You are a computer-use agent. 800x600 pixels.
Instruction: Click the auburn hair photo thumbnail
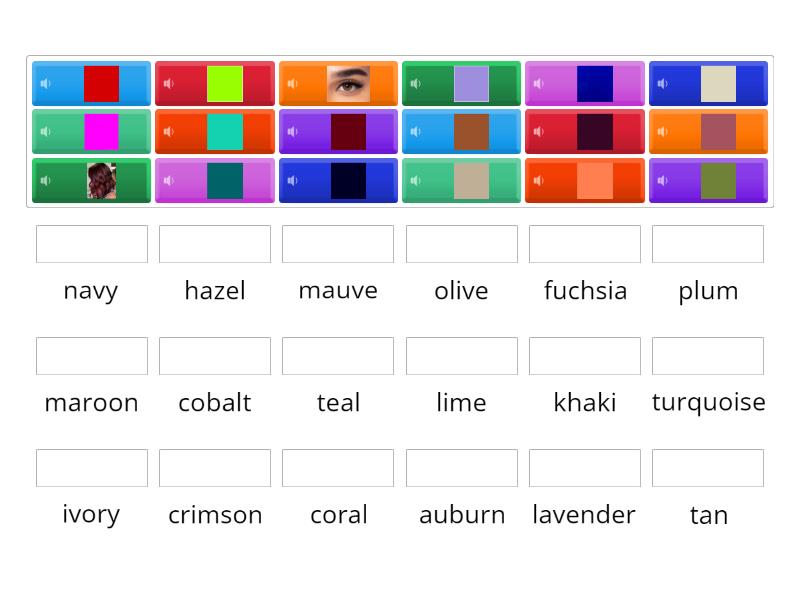click(x=101, y=180)
